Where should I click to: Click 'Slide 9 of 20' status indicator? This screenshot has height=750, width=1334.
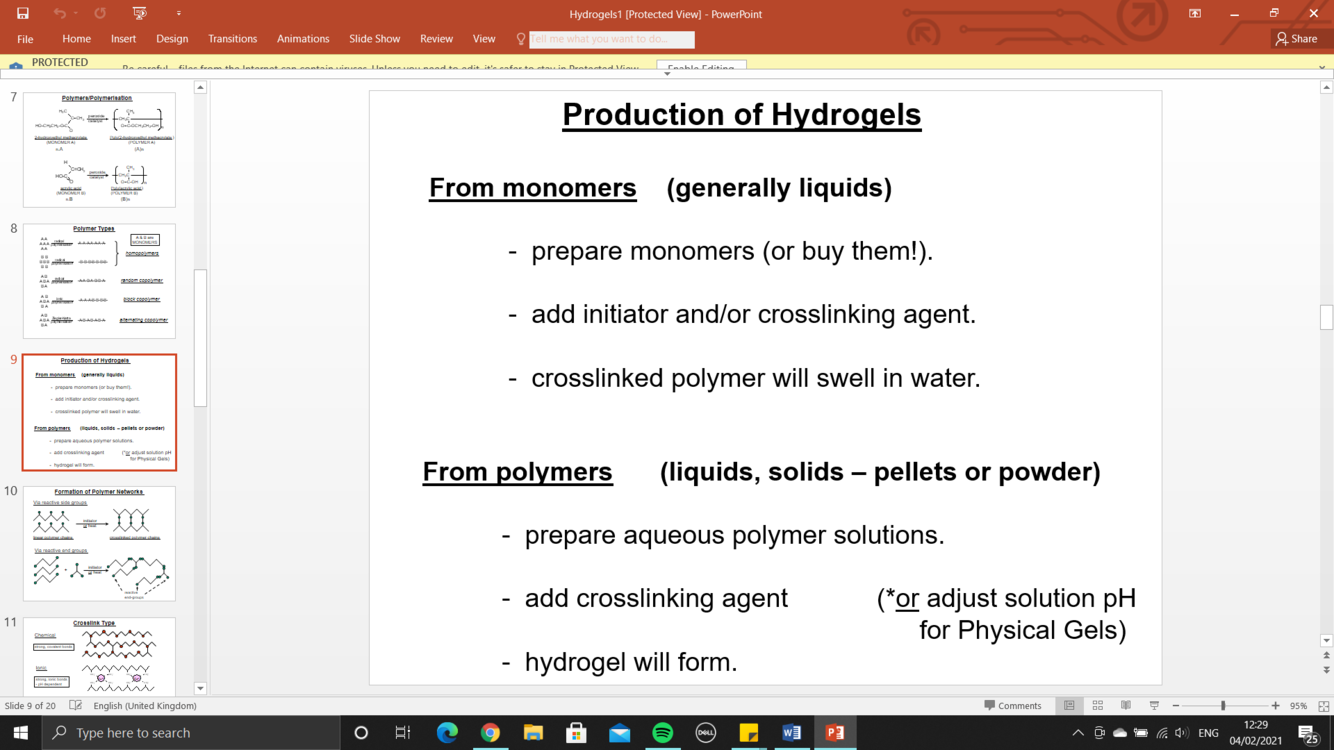pos(30,706)
